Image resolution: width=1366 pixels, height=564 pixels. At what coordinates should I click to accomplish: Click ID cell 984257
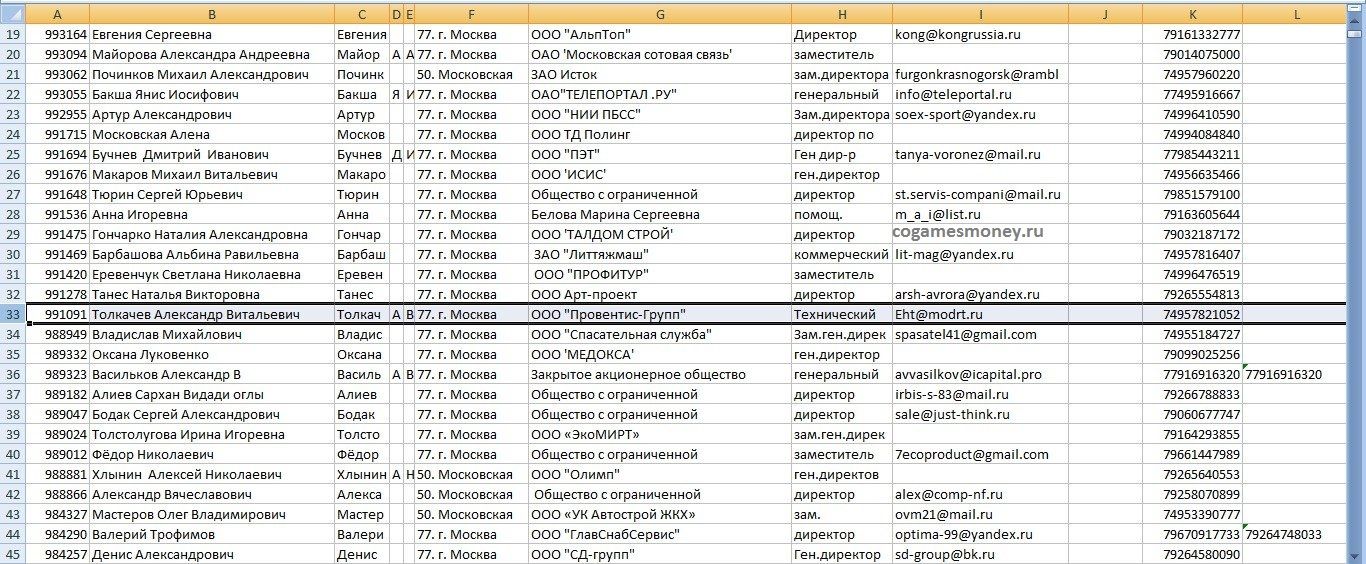click(x=57, y=554)
